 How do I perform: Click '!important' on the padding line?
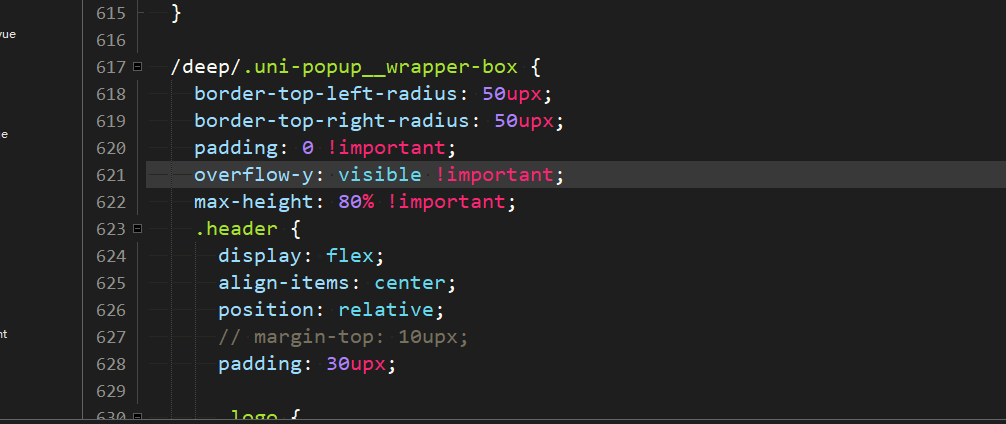click(386, 148)
